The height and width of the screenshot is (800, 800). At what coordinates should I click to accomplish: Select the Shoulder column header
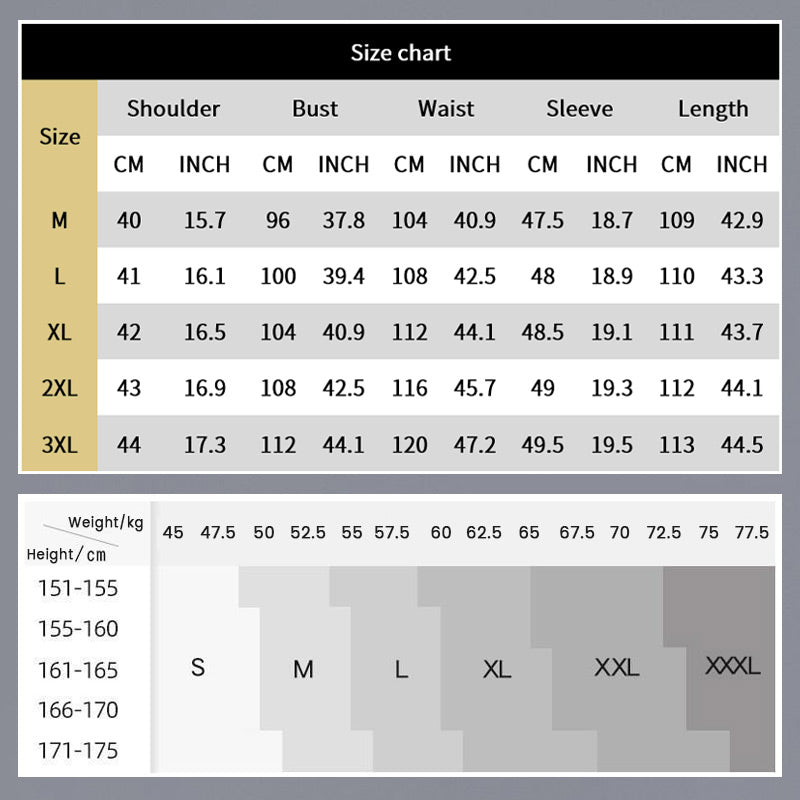pyautogui.click(x=173, y=109)
